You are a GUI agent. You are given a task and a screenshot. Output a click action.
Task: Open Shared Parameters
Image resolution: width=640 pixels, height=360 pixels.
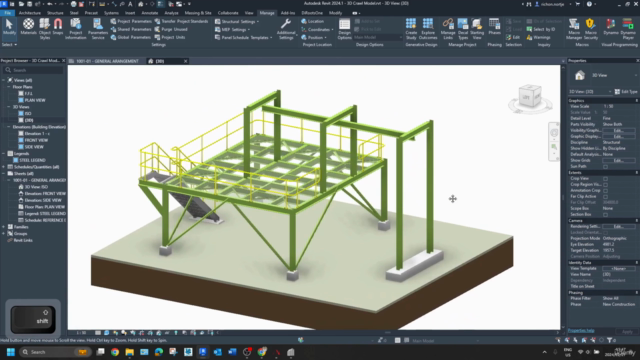point(131,29)
